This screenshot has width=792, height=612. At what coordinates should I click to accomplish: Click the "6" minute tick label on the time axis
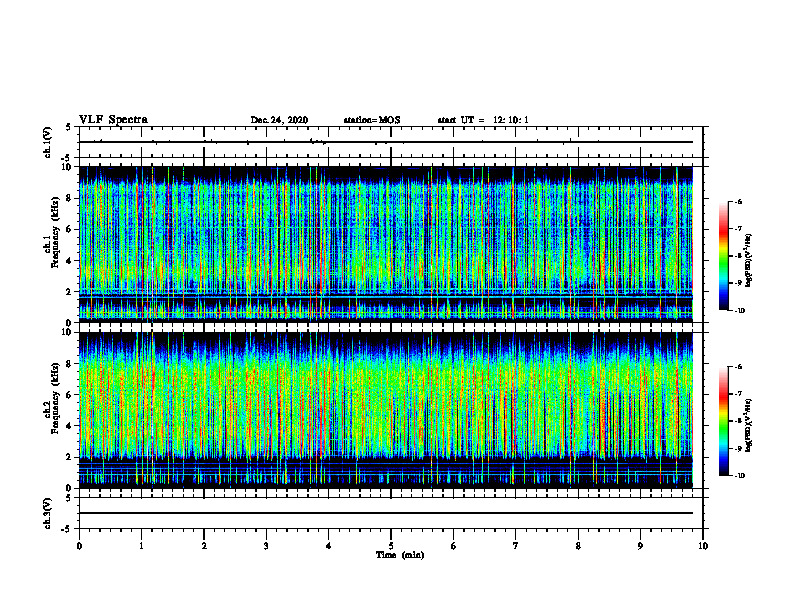click(454, 546)
